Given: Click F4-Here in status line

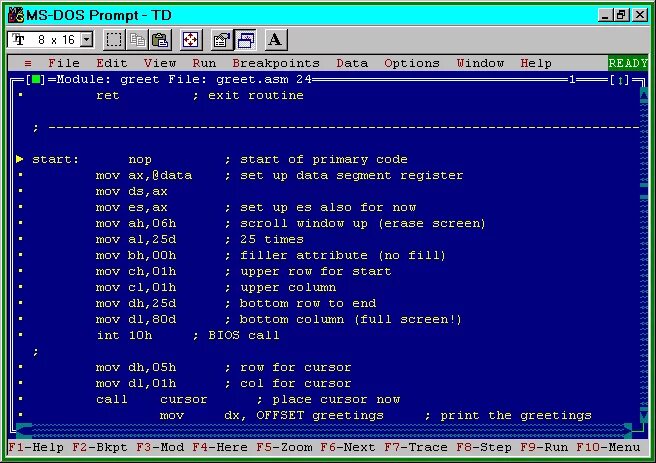Looking at the screenshot, I should tap(220, 447).
